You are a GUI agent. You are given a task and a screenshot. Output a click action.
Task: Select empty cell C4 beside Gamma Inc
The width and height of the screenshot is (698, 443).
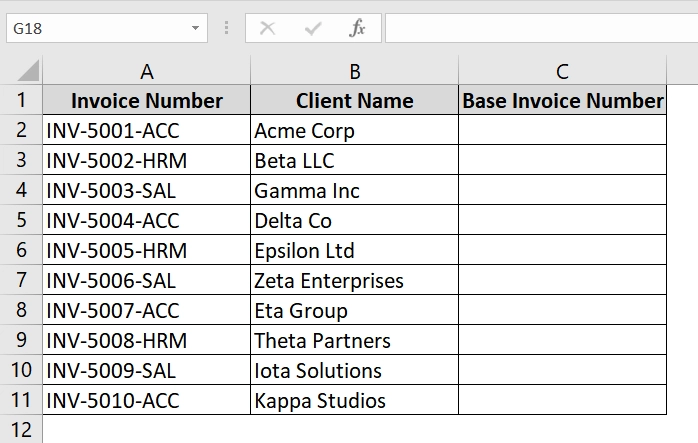pos(562,190)
